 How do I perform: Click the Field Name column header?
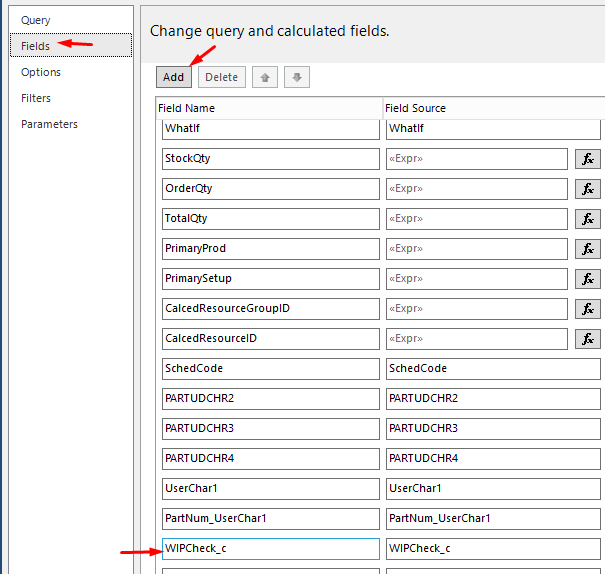tap(269, 108)
